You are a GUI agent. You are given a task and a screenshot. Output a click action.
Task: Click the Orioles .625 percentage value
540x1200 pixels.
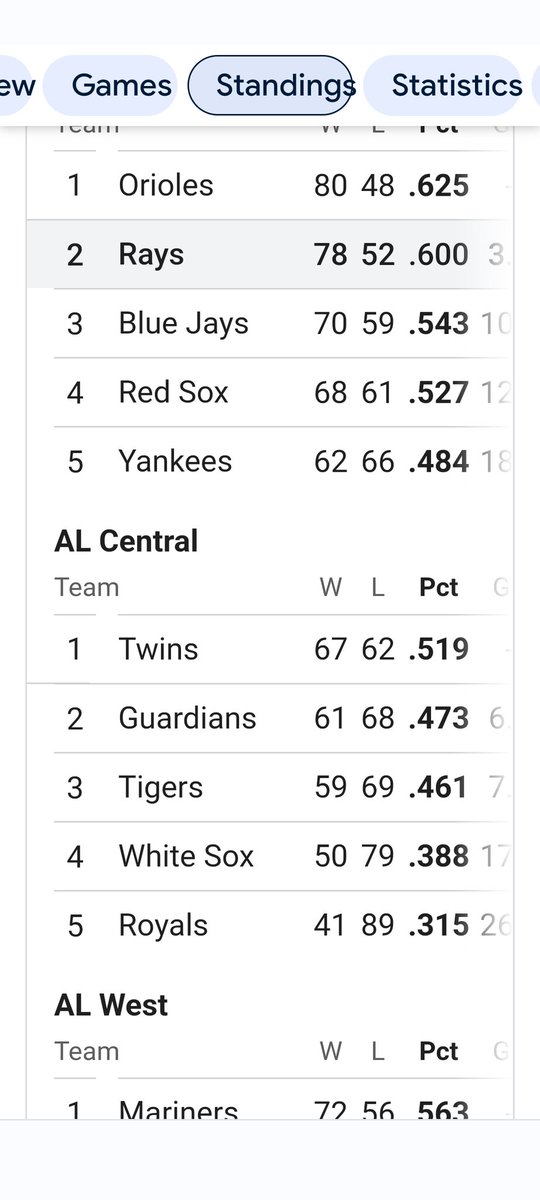[438, 185]
